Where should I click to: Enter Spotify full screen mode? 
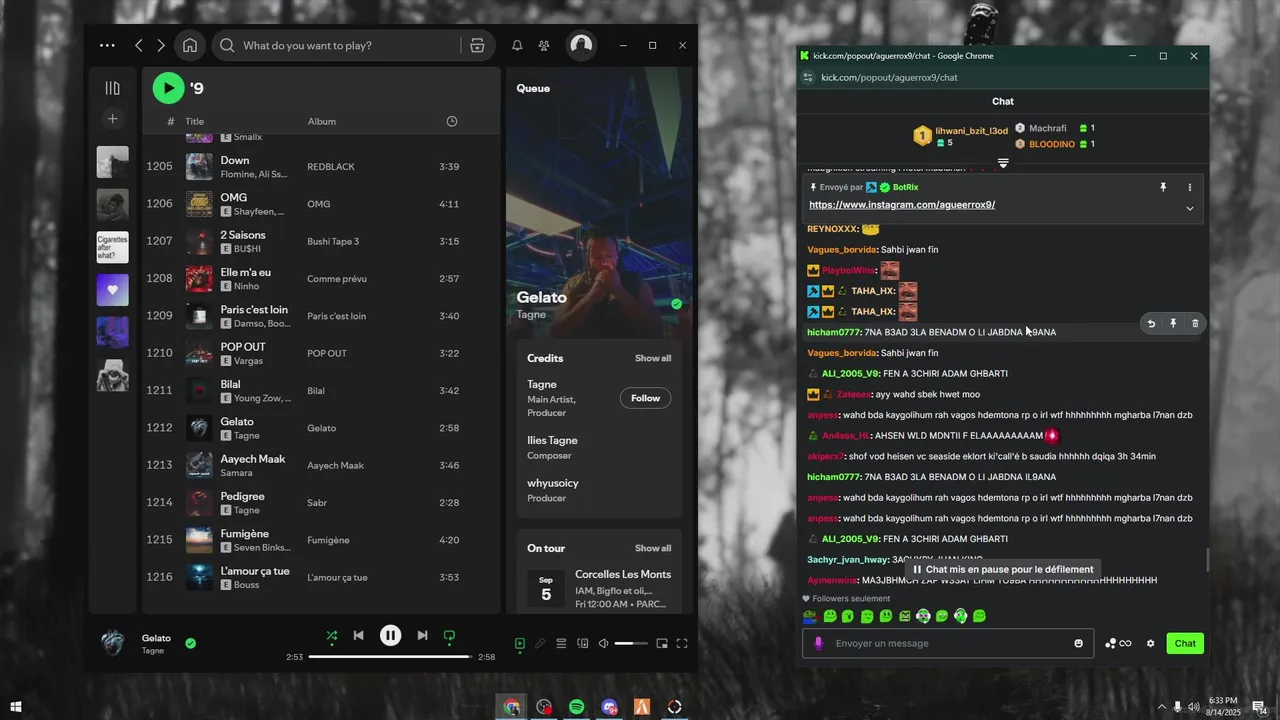(x=682, y=644)
